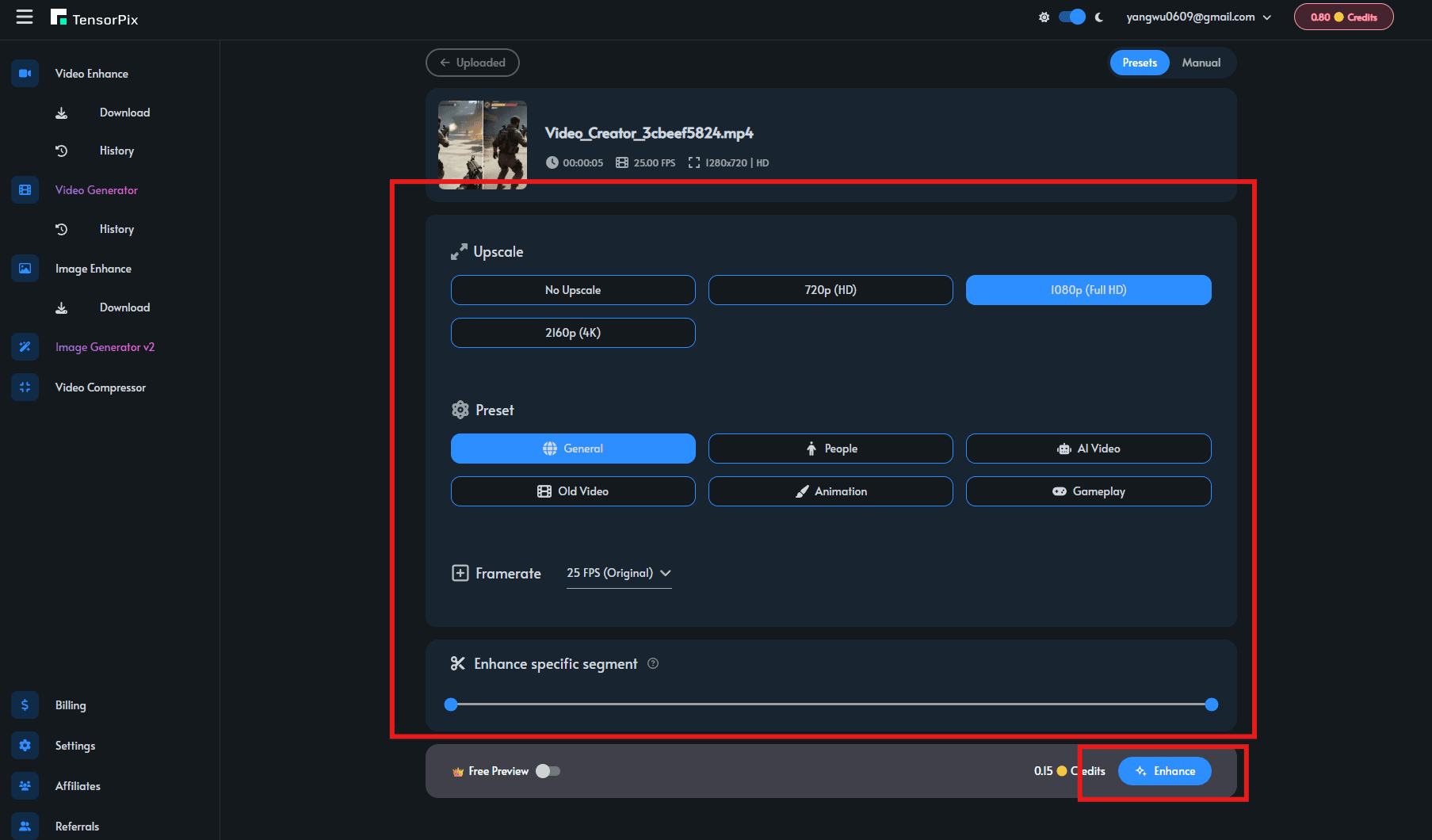
Task: Click the help icon beside Enhance specific segment
Action: tap(653, 664)
